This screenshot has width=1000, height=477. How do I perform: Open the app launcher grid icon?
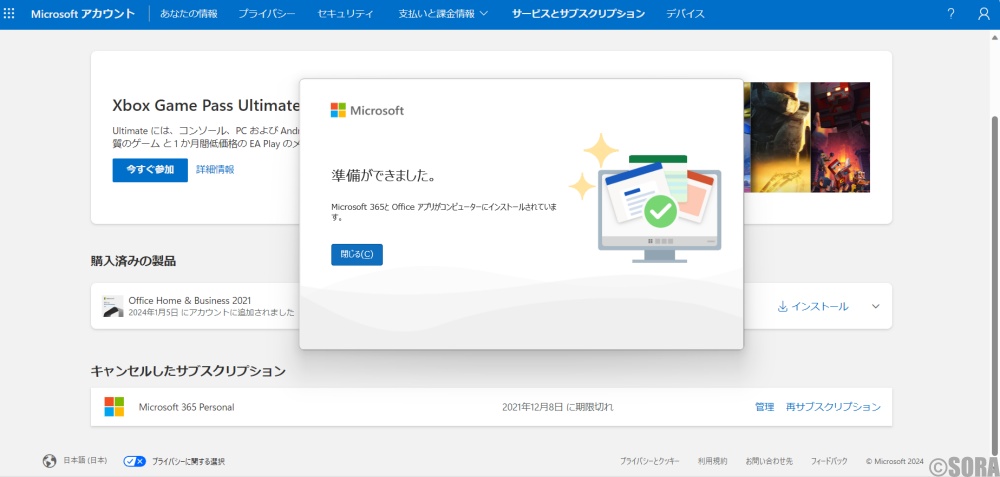(9, 13)
